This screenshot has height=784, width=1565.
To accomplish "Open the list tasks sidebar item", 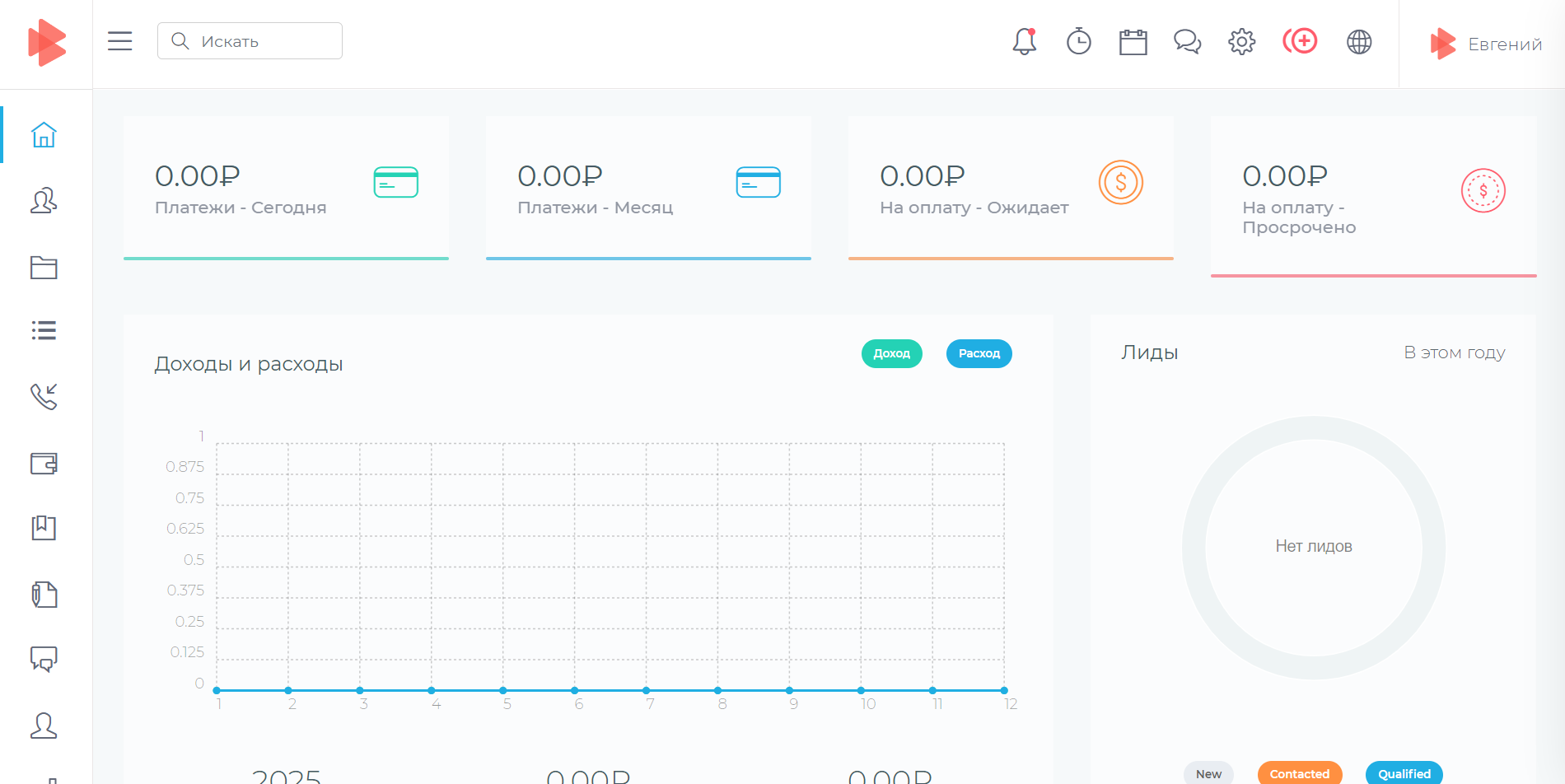I will (x=44, y=330).
